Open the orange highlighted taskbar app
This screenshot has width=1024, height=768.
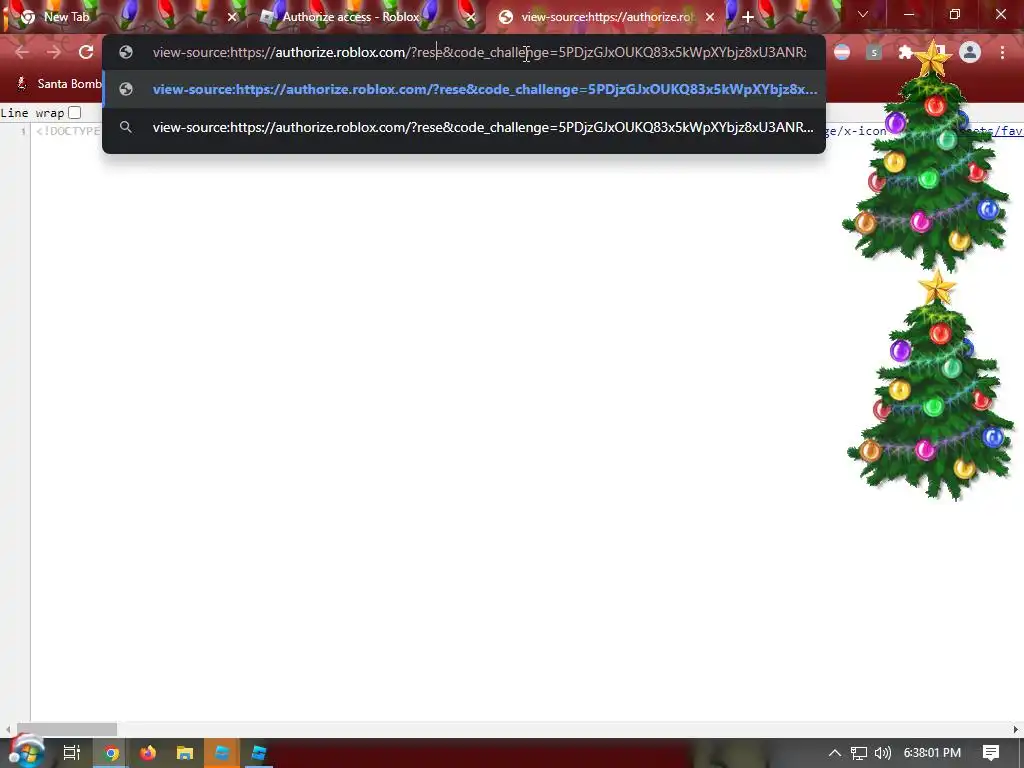[x=222, y=753]
